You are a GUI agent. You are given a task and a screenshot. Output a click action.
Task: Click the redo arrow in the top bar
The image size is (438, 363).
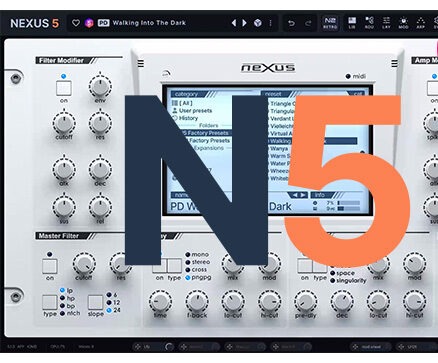click(x=308, y=23)
